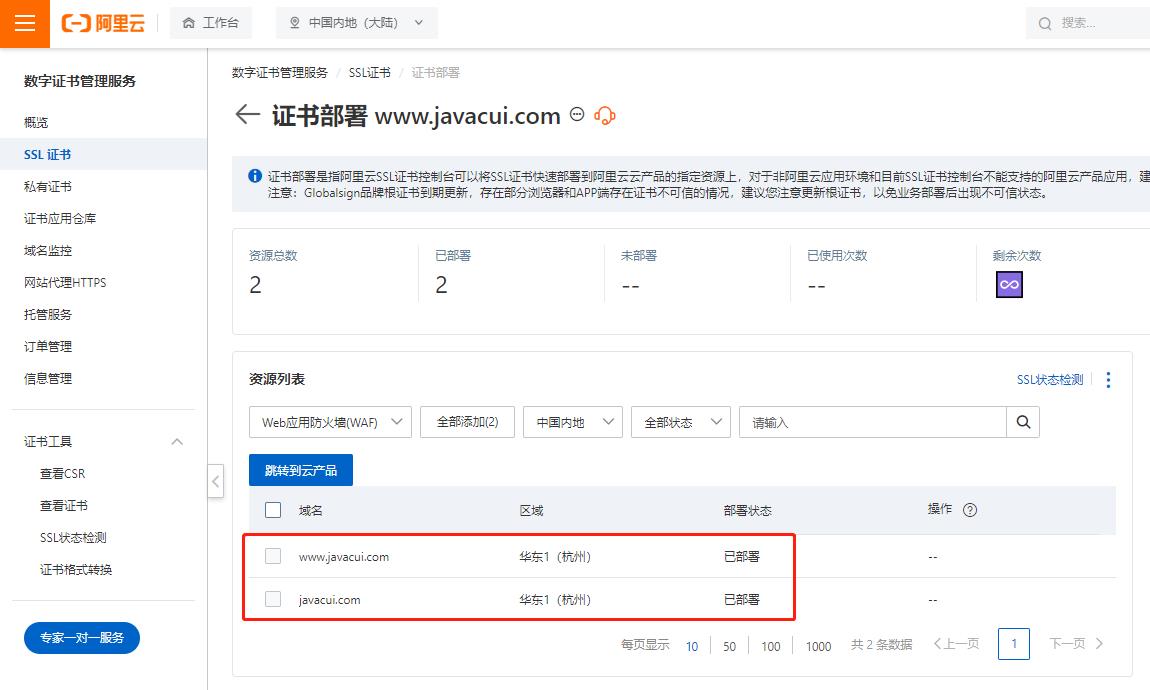This screenshot has height=690, width=1150.
Task: Click the javacui.com domain cell
Action: point(329,600)
